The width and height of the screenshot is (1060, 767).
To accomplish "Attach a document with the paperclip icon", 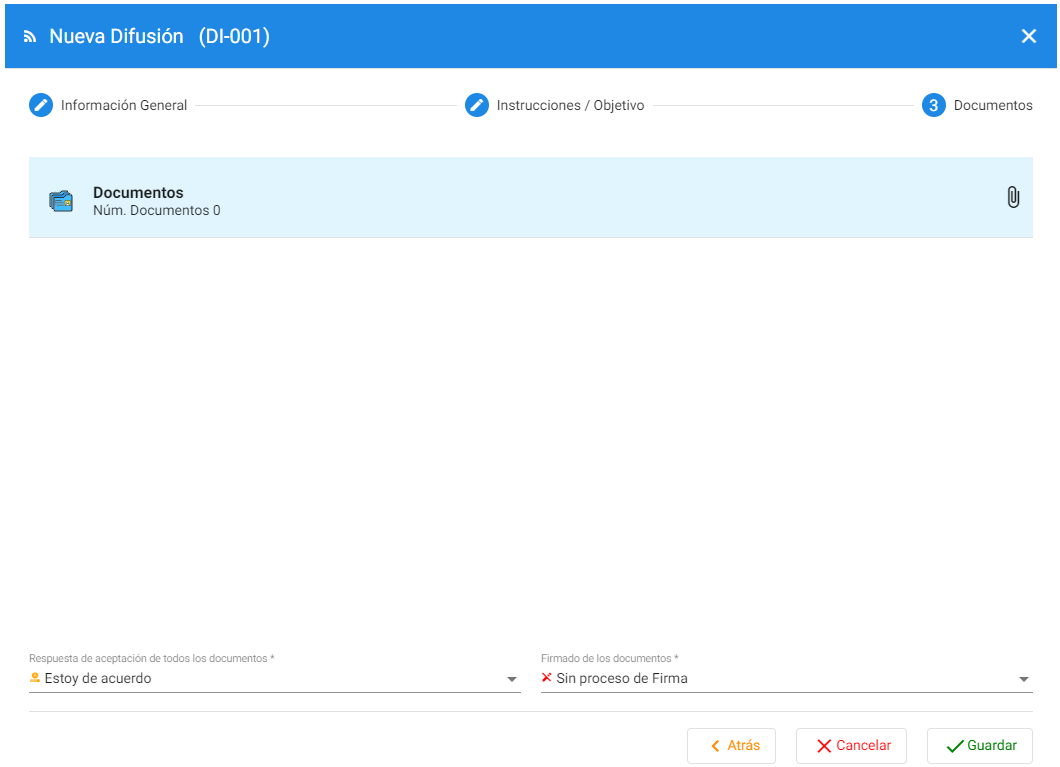I will (1012, 197).
